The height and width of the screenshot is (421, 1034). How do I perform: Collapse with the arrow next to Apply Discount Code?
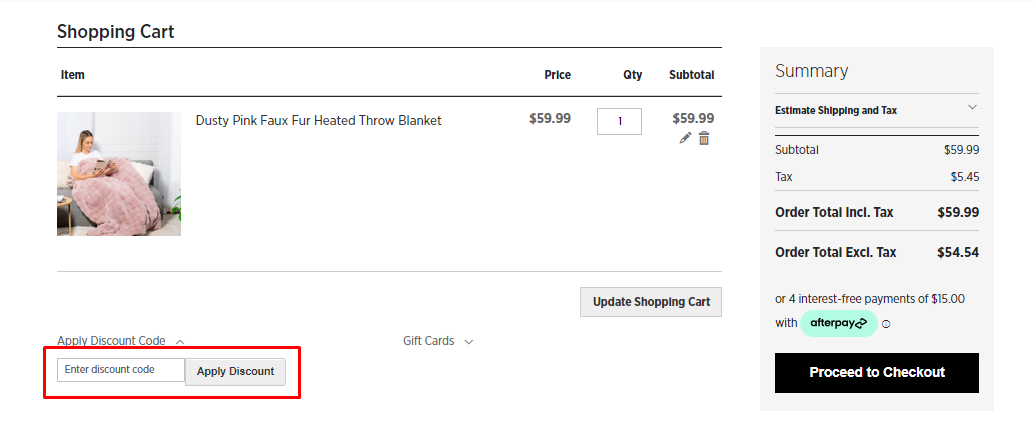(x=180, y=342)
